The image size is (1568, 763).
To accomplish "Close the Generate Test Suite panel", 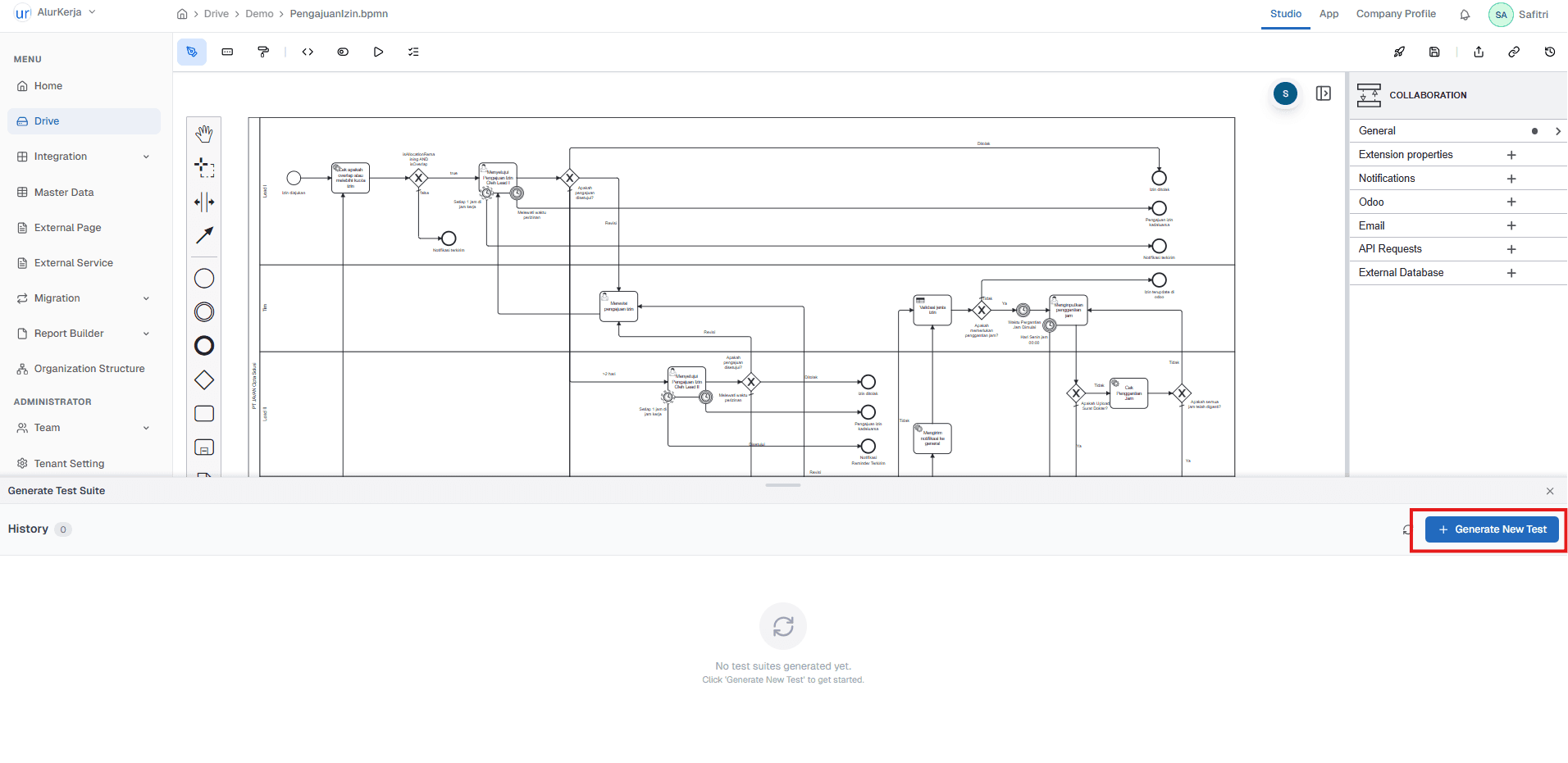I will tap(1549, 491).
